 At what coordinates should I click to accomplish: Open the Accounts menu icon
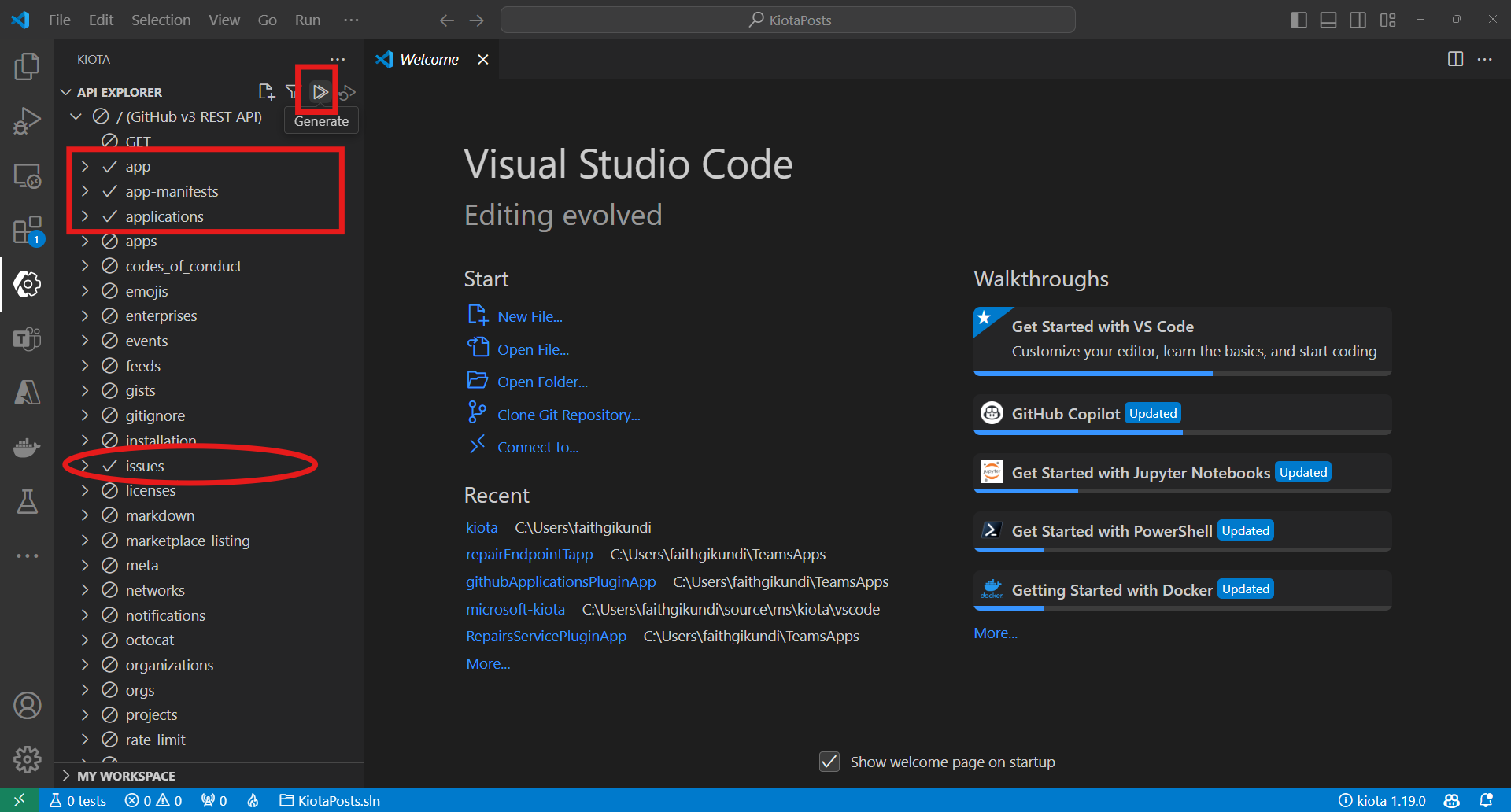(27, 706)
